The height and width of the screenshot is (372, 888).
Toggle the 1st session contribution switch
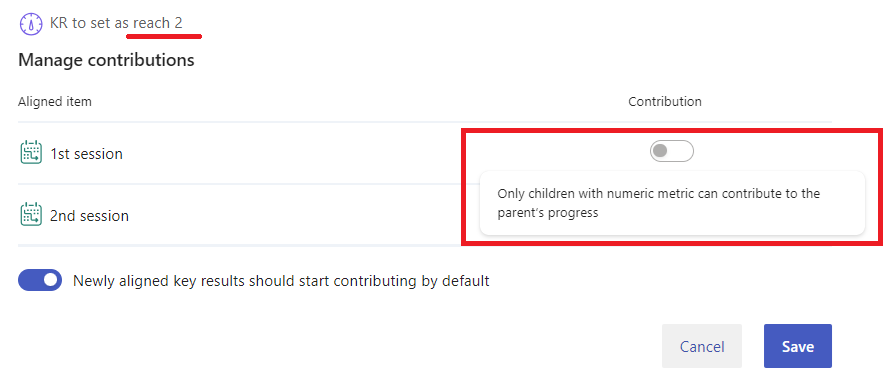[x=672, y=151]
